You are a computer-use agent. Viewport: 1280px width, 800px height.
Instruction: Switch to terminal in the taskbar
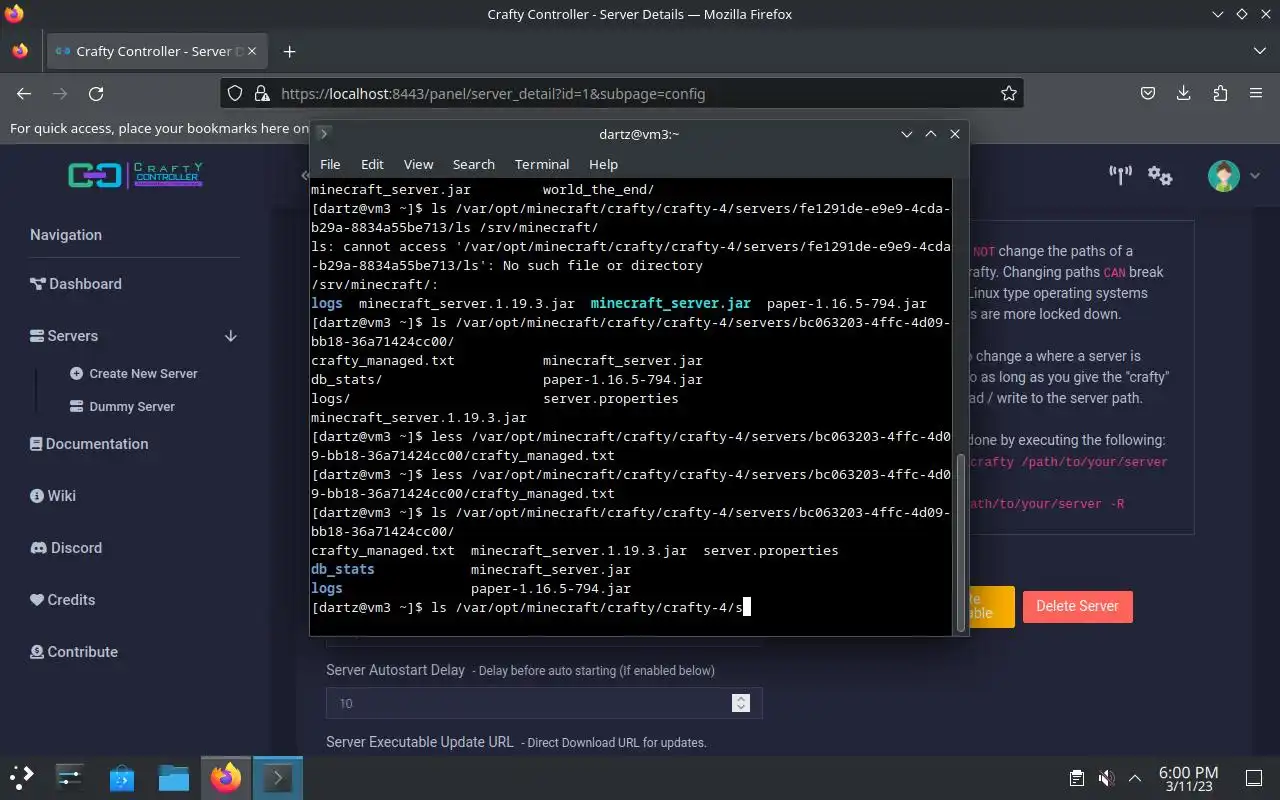pos(277,777)
